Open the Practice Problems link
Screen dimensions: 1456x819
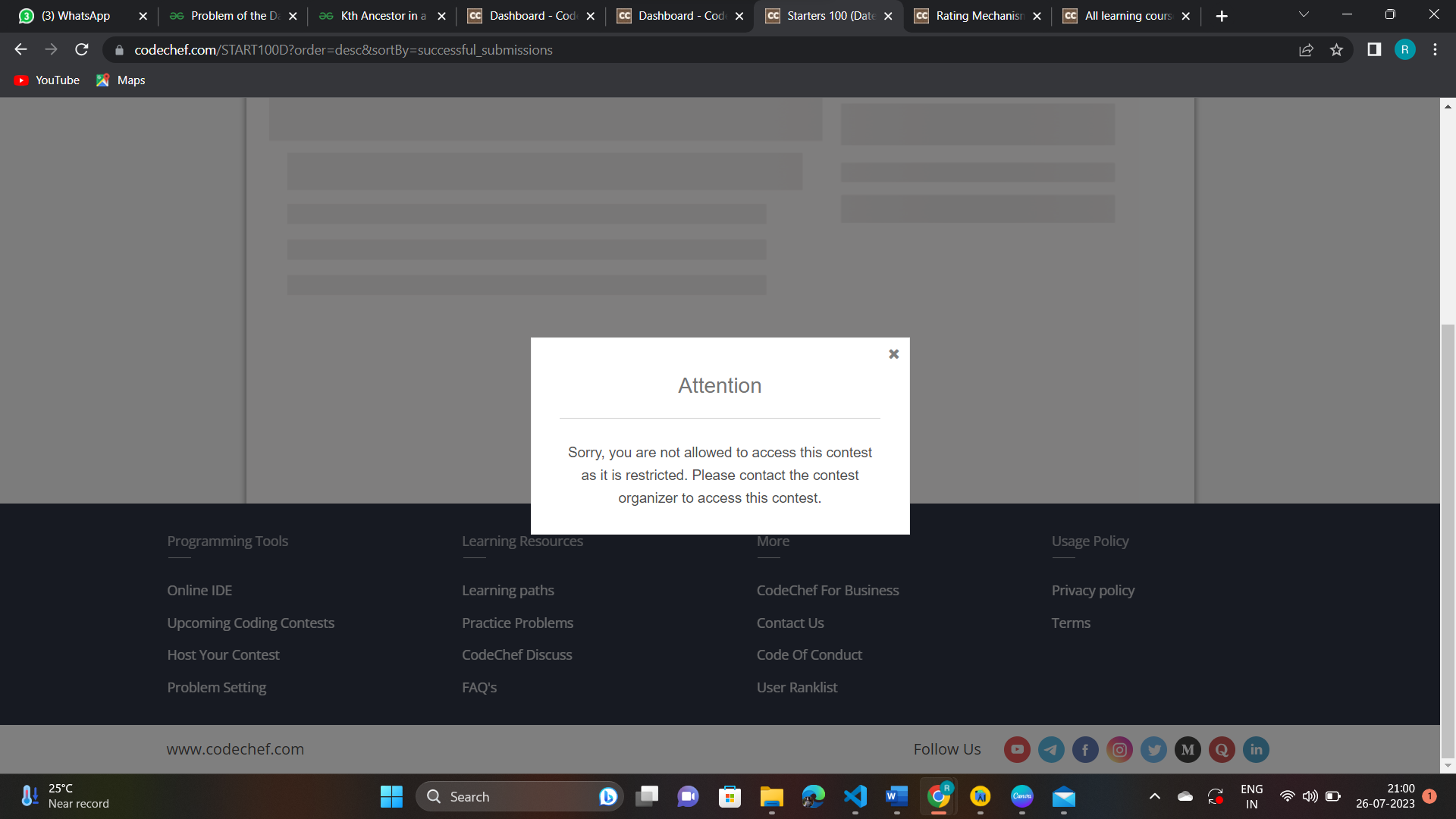[x=517, y=623]
